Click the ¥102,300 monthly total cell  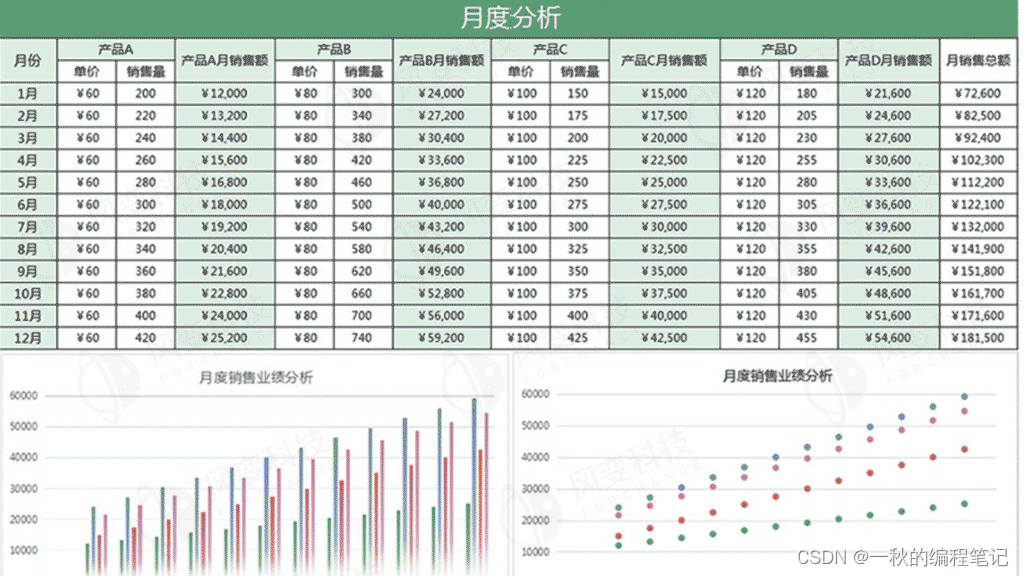(978, 160)
